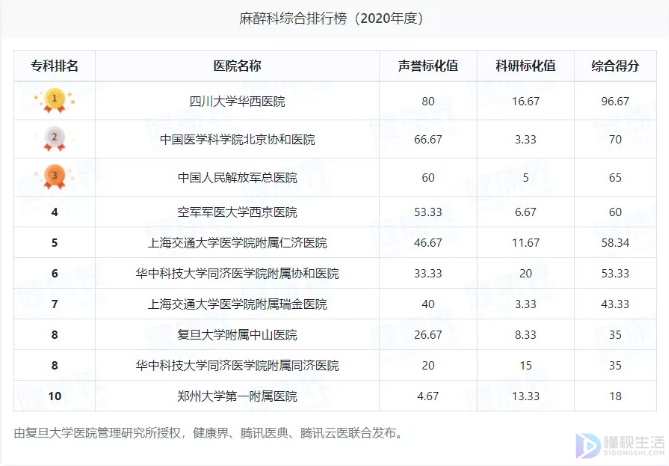Click research value 8.33 cell
This screenshot has width=669, height=466.
(x=526, y=335)
